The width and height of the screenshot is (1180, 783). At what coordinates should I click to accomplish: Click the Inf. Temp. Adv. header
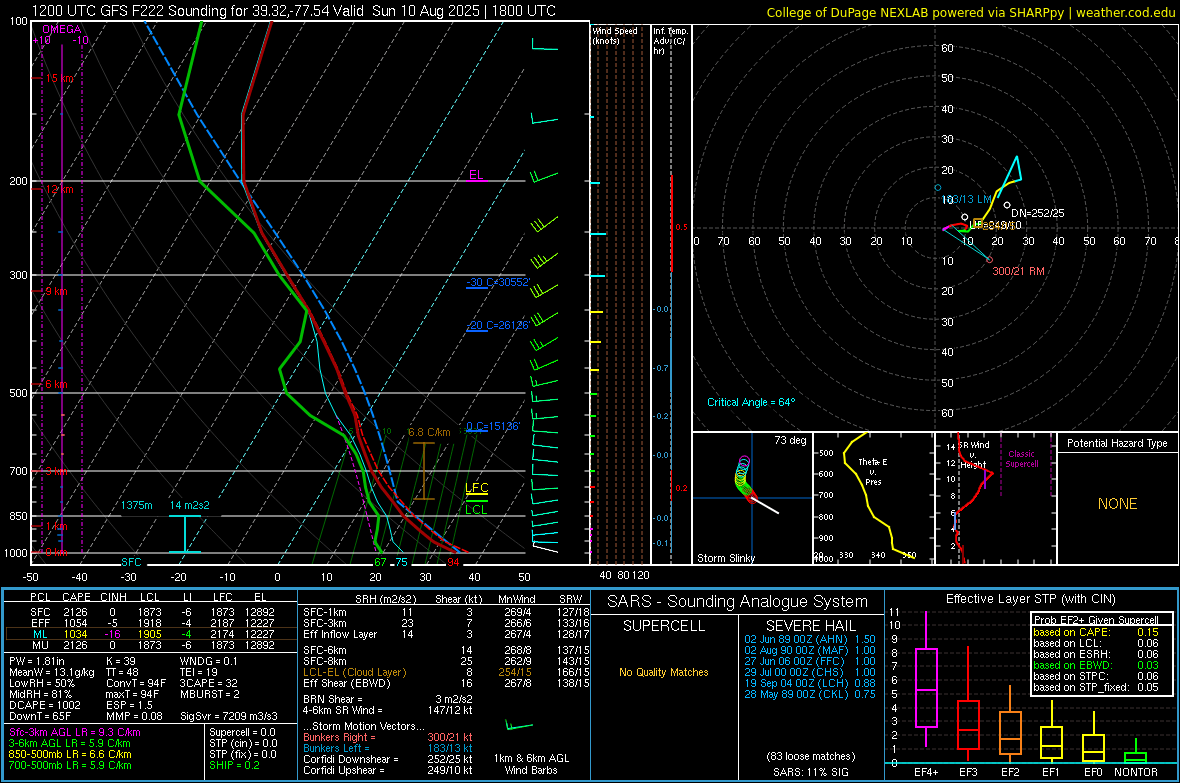tap(670, 41)
